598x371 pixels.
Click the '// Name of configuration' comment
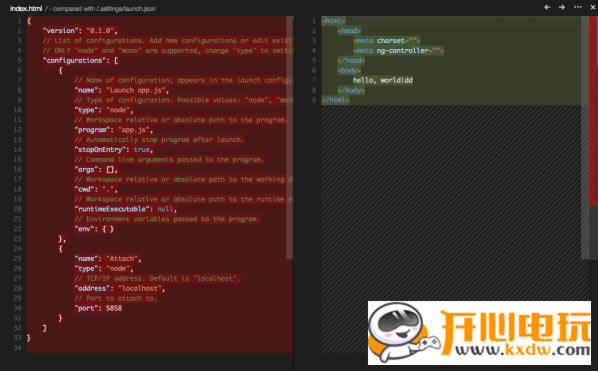[183, 80]
